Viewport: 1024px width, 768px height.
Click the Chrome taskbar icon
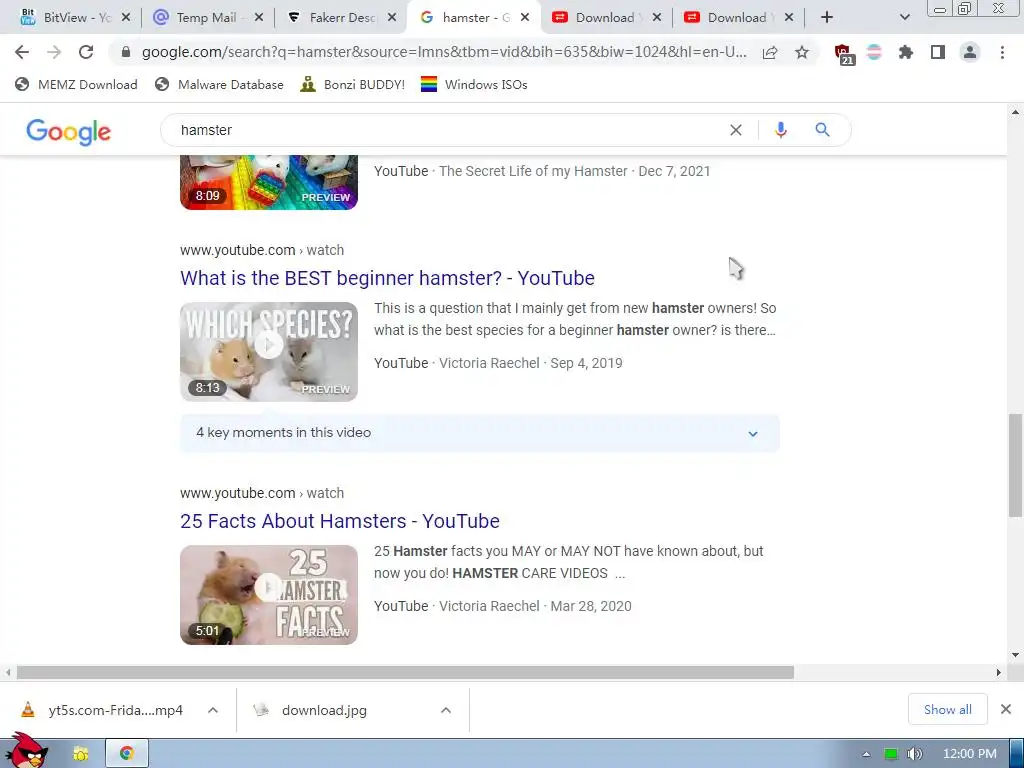[x=127, y=754]
